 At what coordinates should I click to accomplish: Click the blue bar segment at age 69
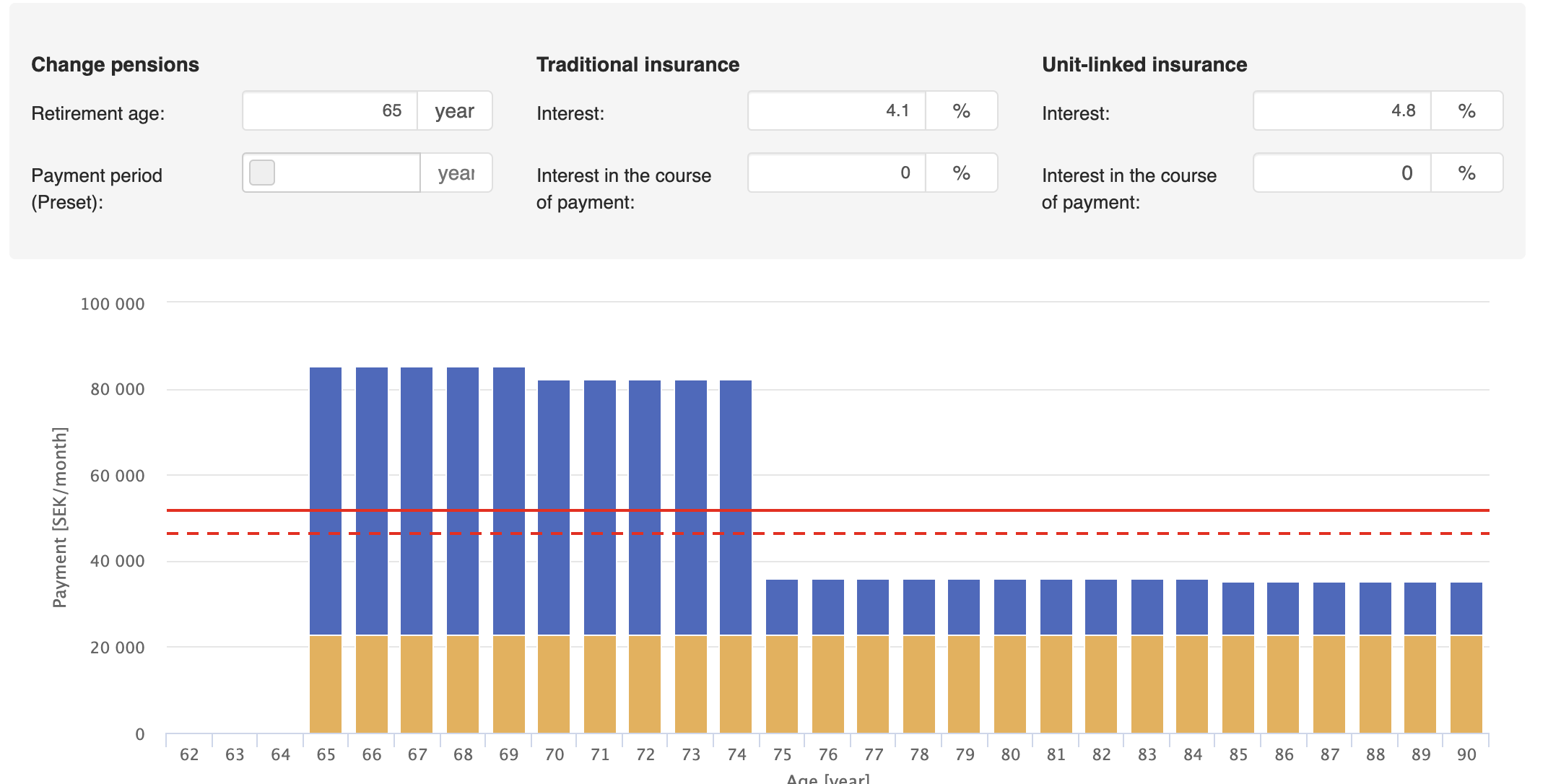(509, 448)
